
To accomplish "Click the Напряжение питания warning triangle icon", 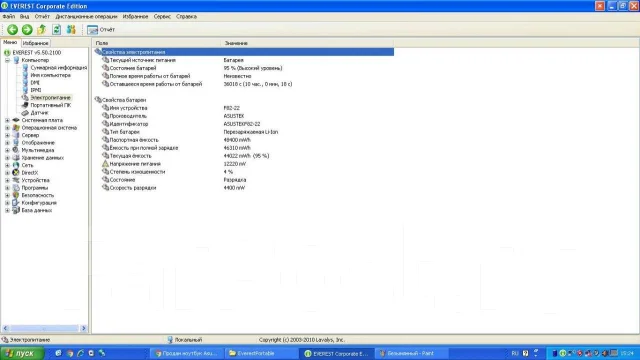I will (105, 164).
